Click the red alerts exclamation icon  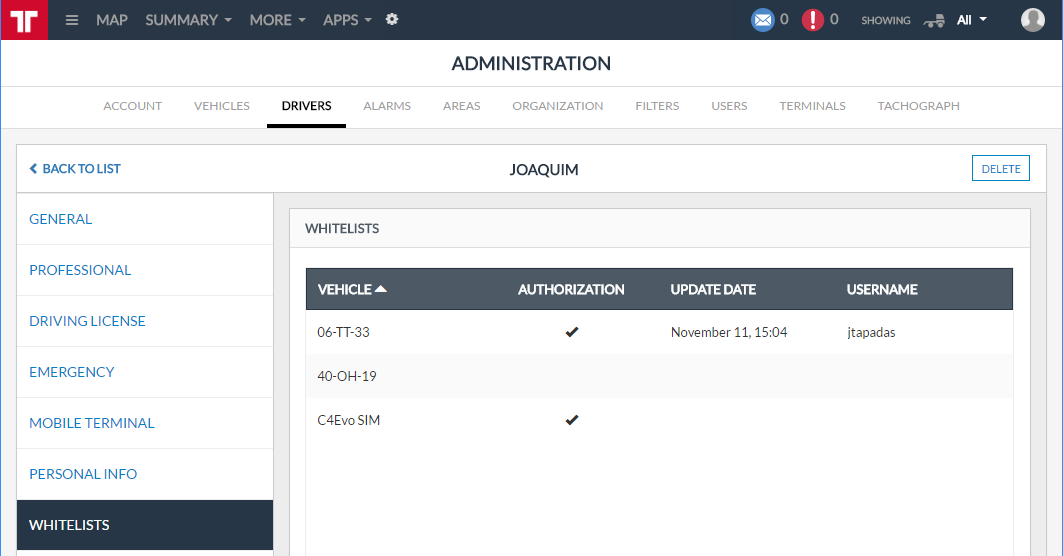pyautogui.click(x=813, y=20)
